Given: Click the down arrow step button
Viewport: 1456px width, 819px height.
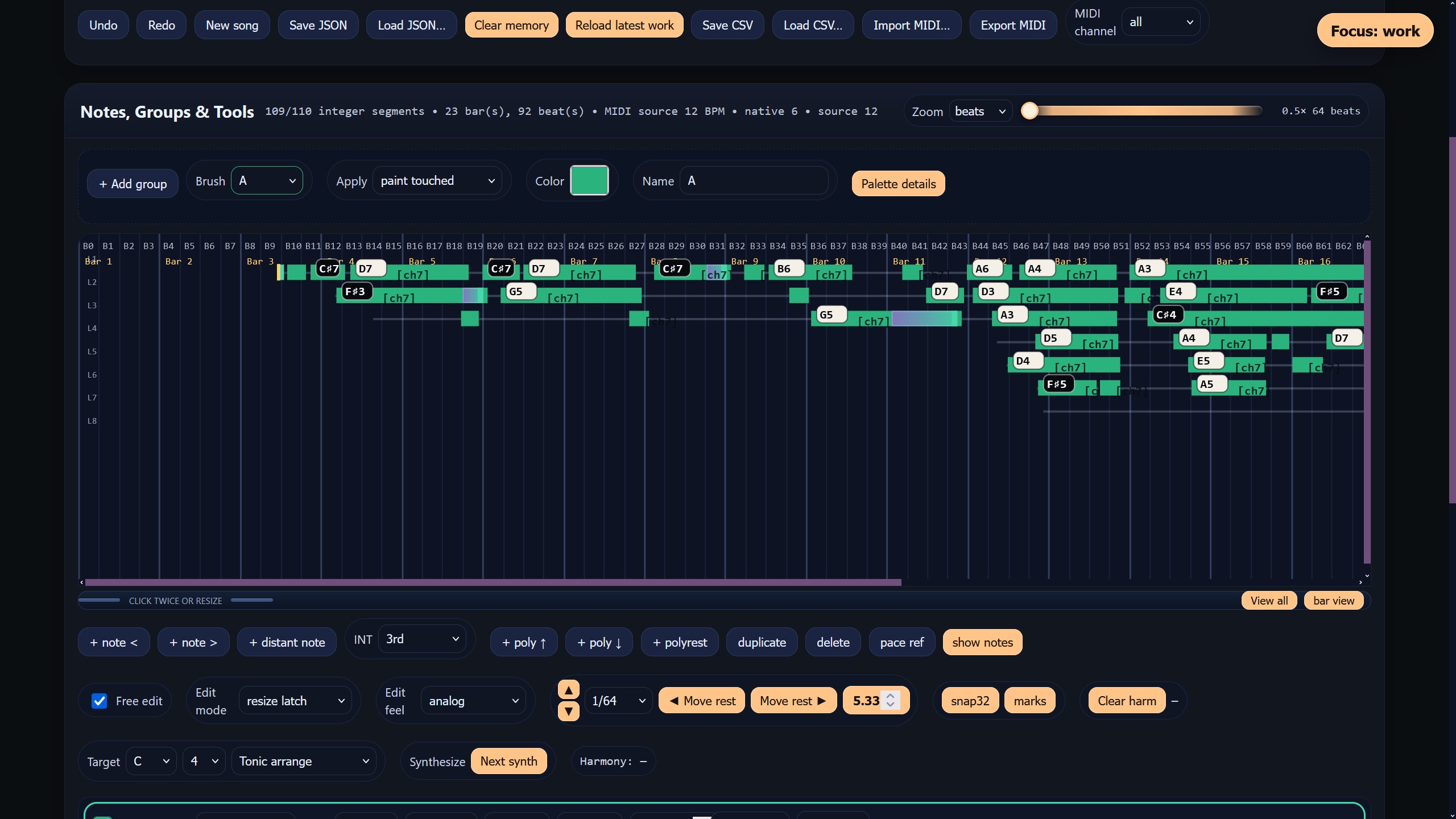Looking at the screenshot, I should 568,711.
